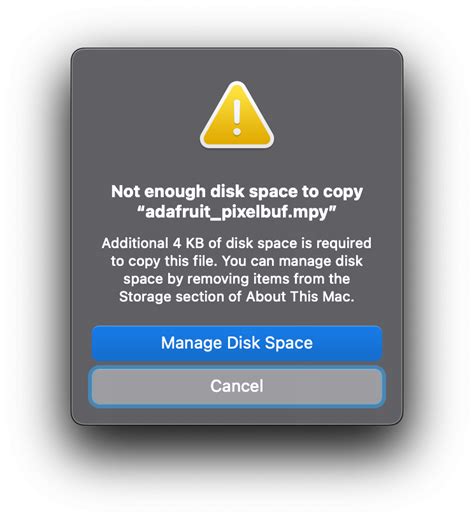
Task: Click the "Additional 4 KB of disk space" message line
Action: [237, 243]
